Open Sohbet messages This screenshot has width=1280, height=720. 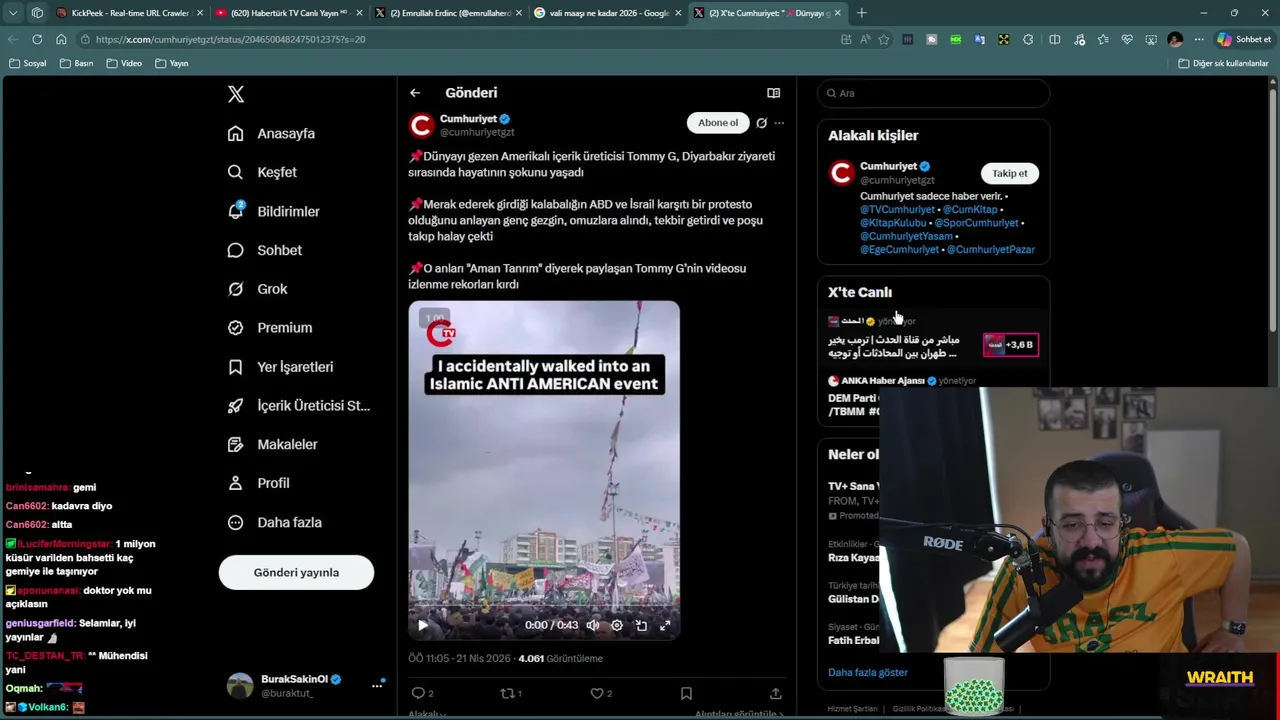point(264,250)
